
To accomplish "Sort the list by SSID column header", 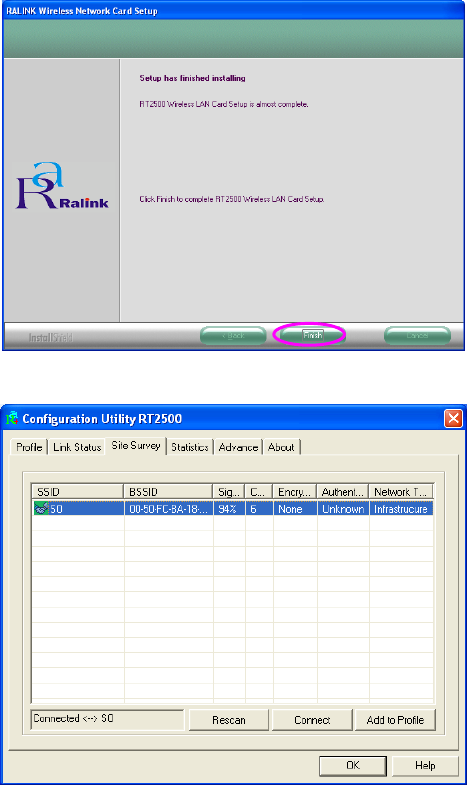I will pyautogui.click(x=78, y=492).
